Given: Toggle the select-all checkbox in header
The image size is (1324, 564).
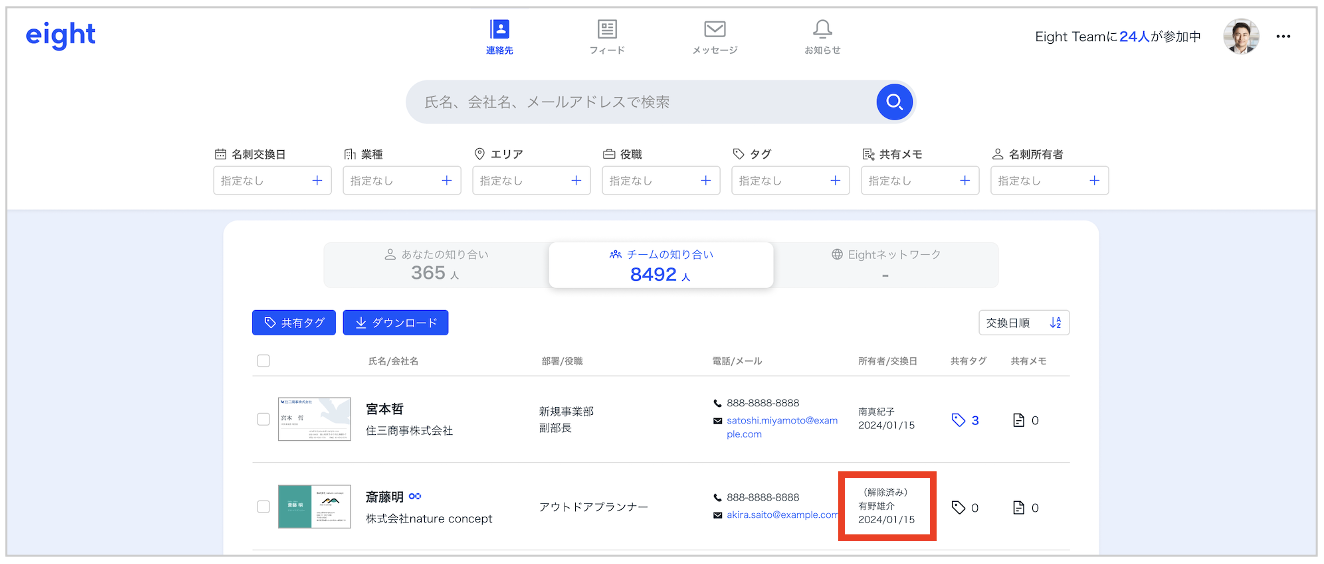Looking at the screenshot, I should coord(264,361).
